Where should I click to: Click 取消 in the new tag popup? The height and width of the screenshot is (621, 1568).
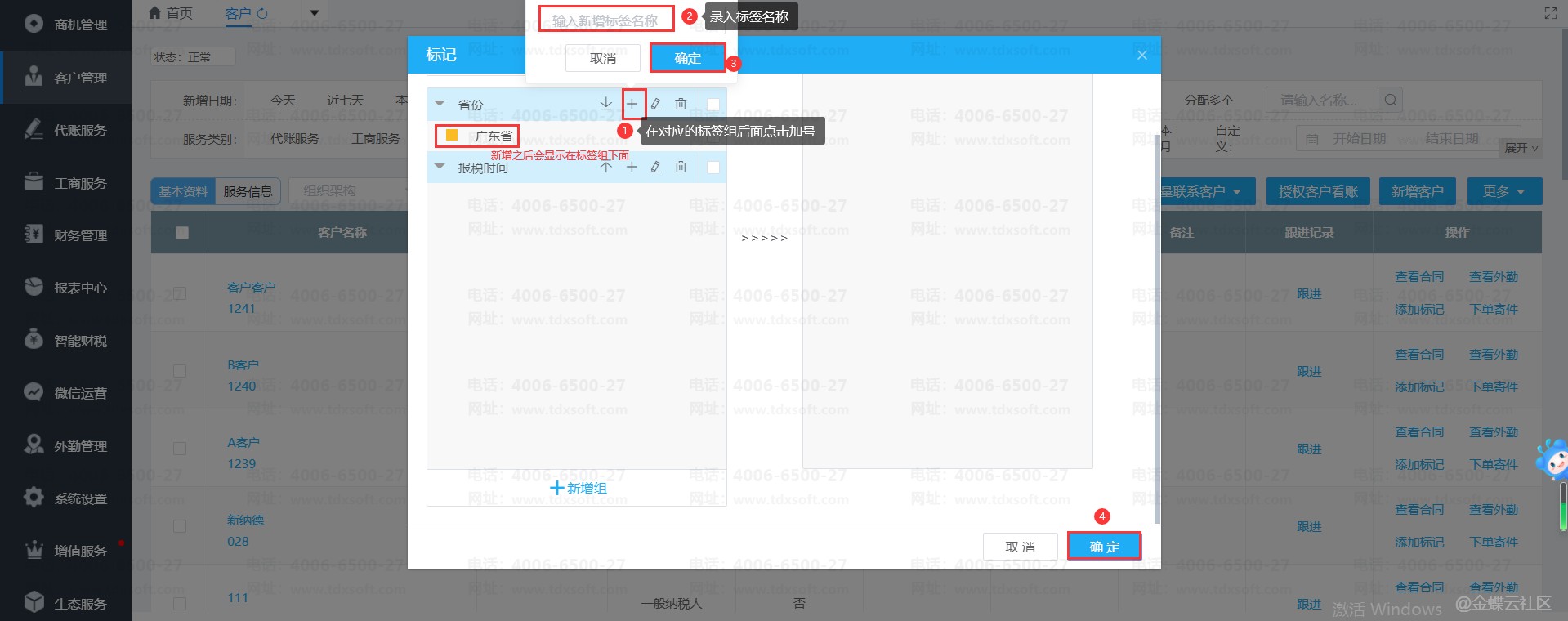[603, 58]
